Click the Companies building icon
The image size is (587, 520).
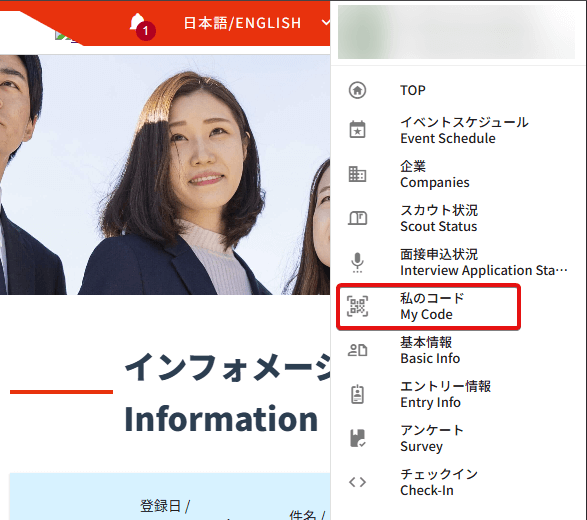[x=358, y=174]
